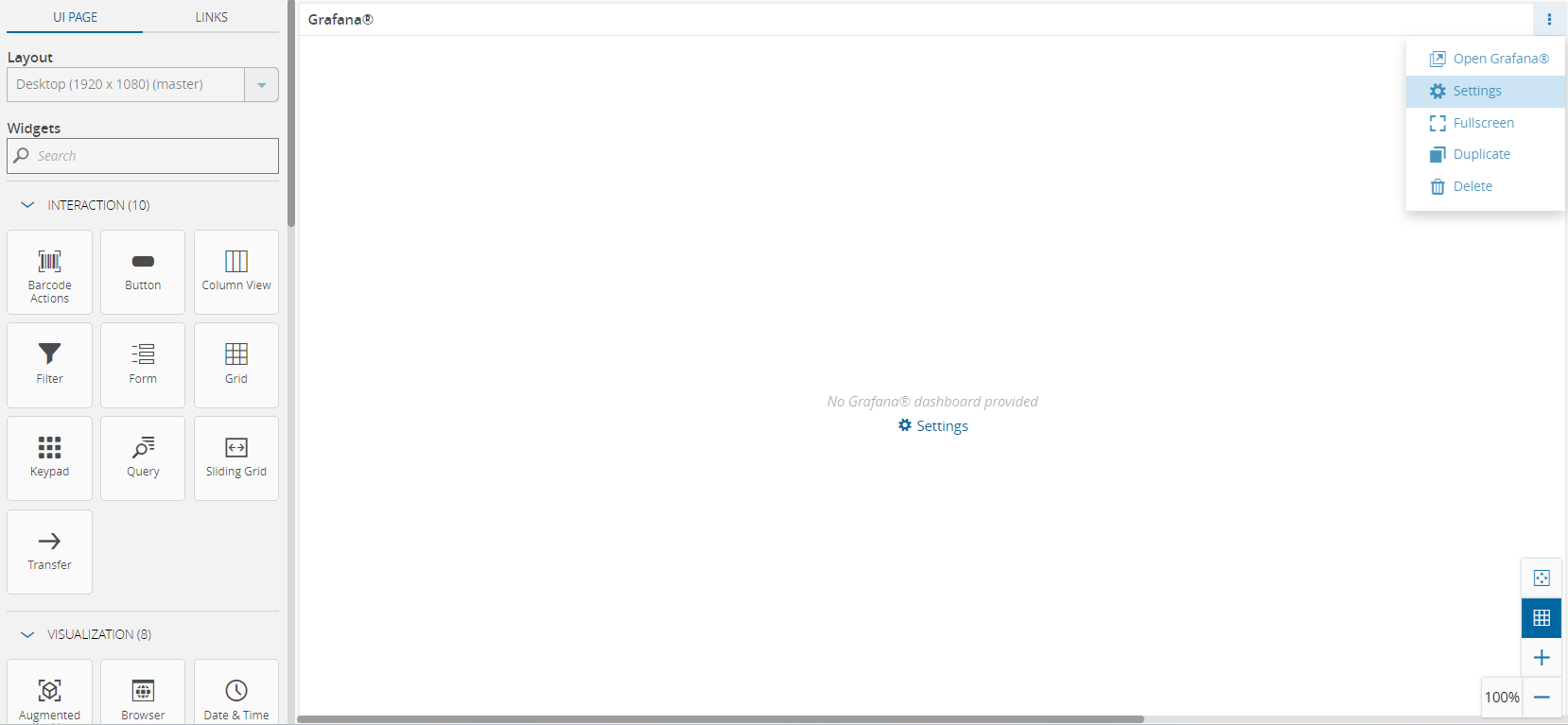Viewport: 1568px width, 725px height.
Task: Choose Open Grafana® from the menu
Action: pos(1486,59)
